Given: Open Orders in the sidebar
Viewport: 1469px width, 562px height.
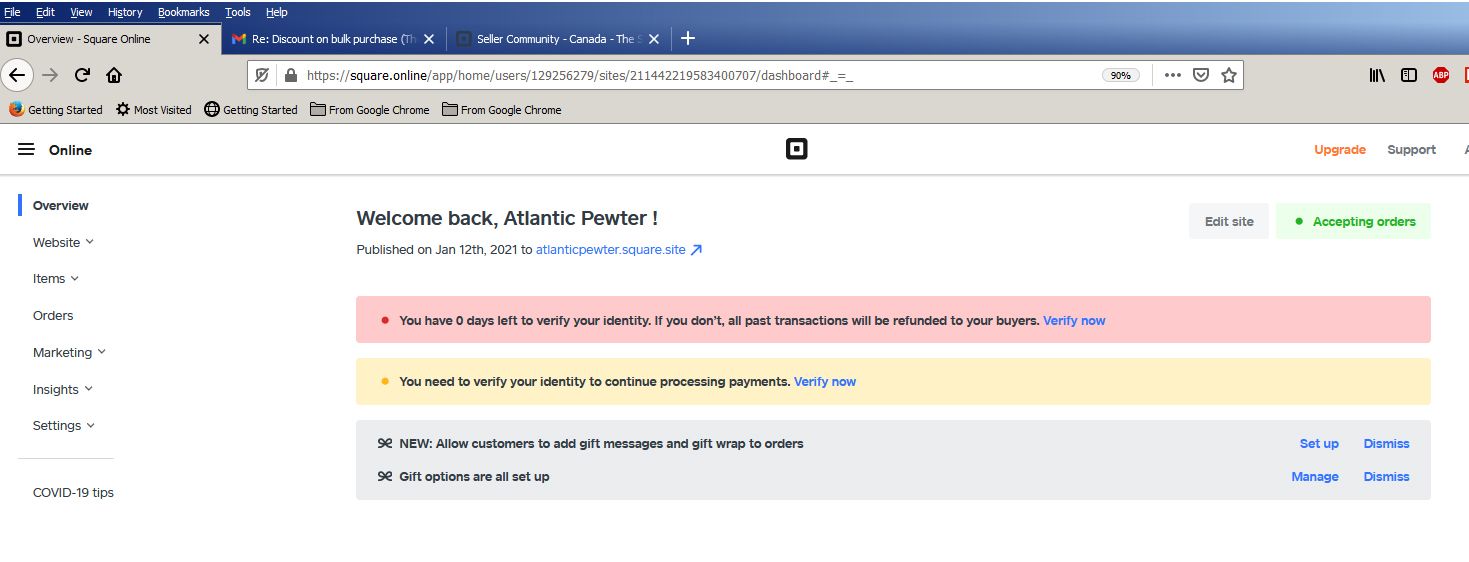Looking at the screenshot, I should (53, 315).
